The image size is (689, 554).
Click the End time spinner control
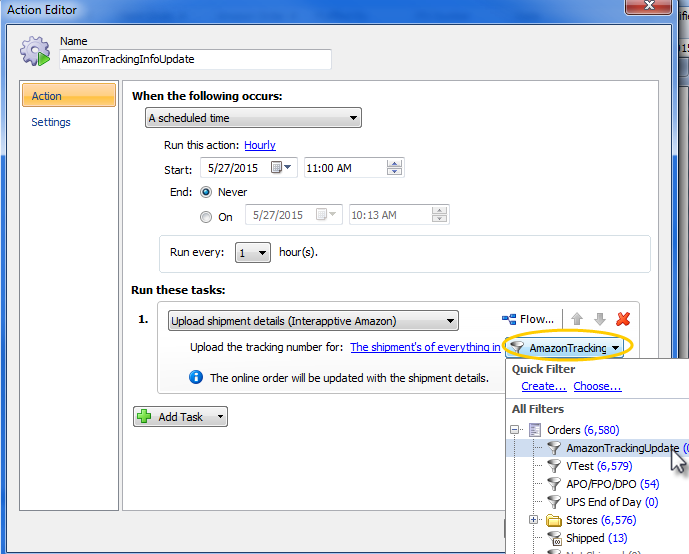coord(439,214)
